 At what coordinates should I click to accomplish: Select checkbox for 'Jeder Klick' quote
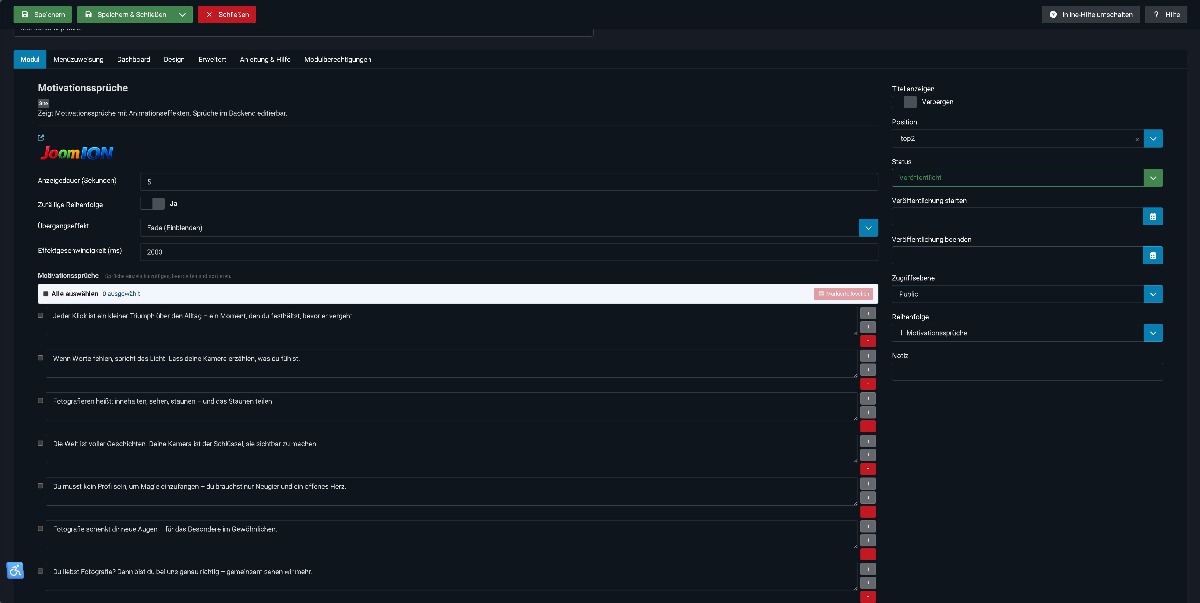[x=41, y=316]
